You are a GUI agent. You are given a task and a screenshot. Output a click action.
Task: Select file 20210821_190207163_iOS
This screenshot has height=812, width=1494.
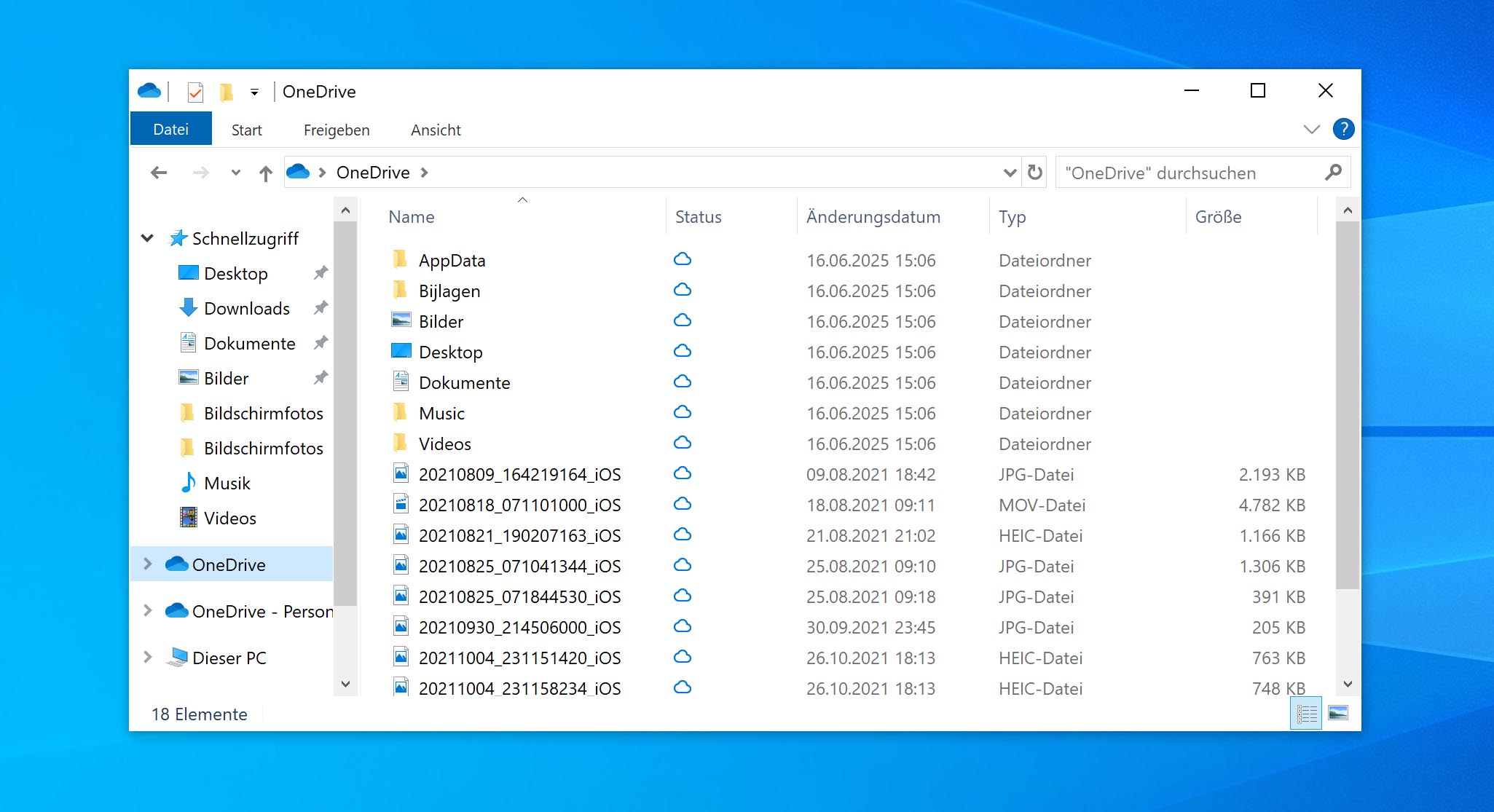[519, 535]
